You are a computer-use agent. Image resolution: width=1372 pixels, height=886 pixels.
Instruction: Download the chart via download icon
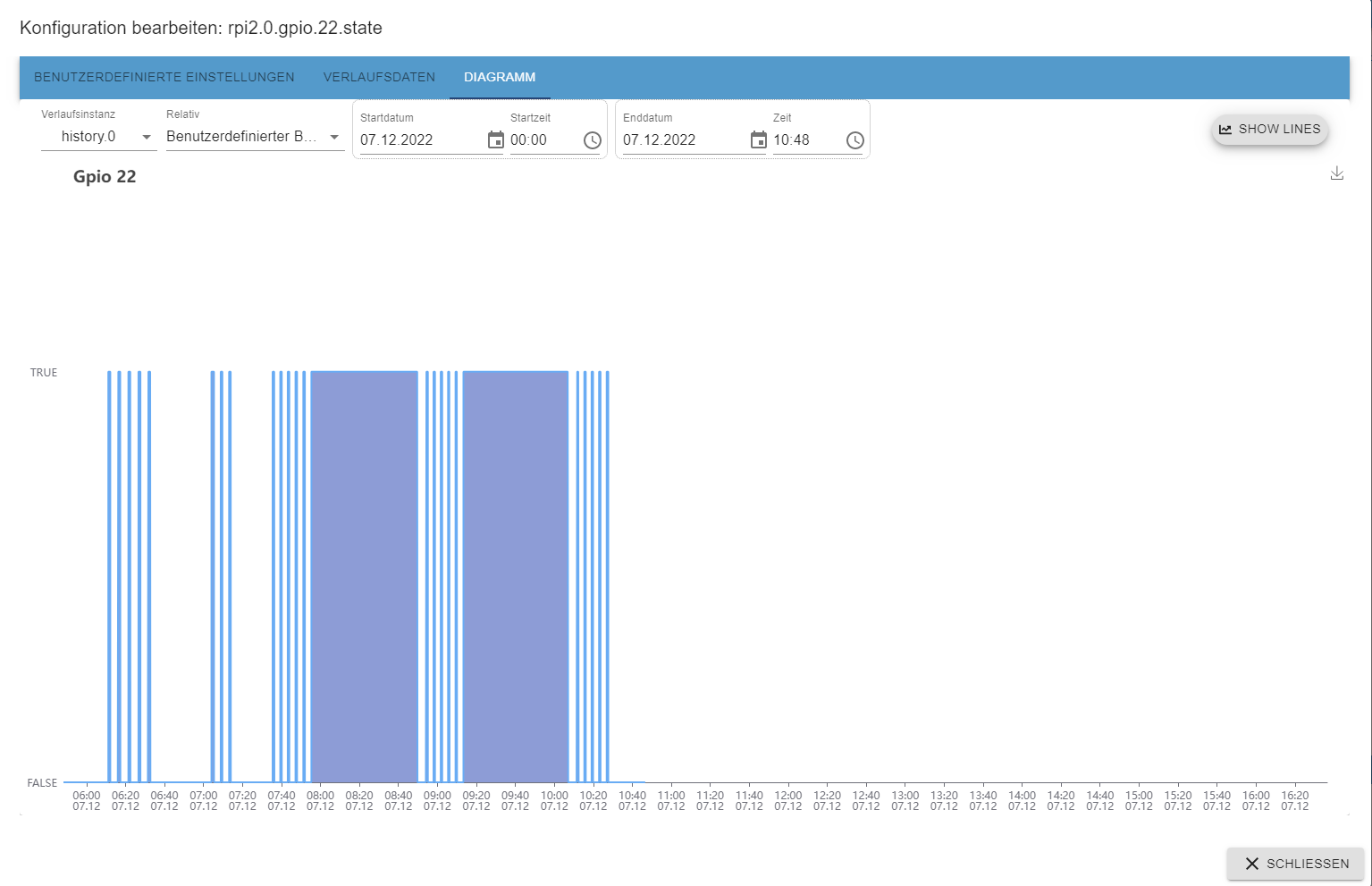[1336, 173]
